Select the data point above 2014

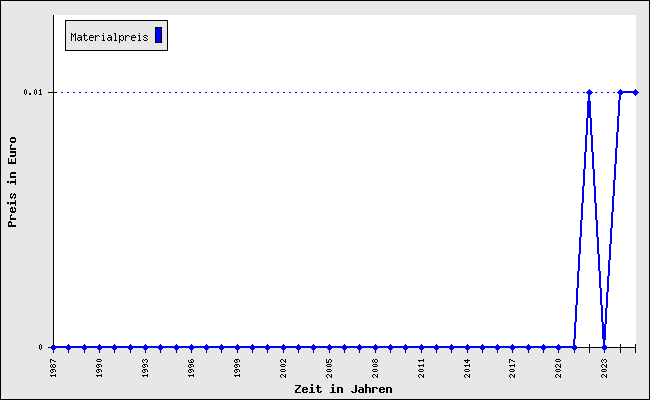click(467, 347)
